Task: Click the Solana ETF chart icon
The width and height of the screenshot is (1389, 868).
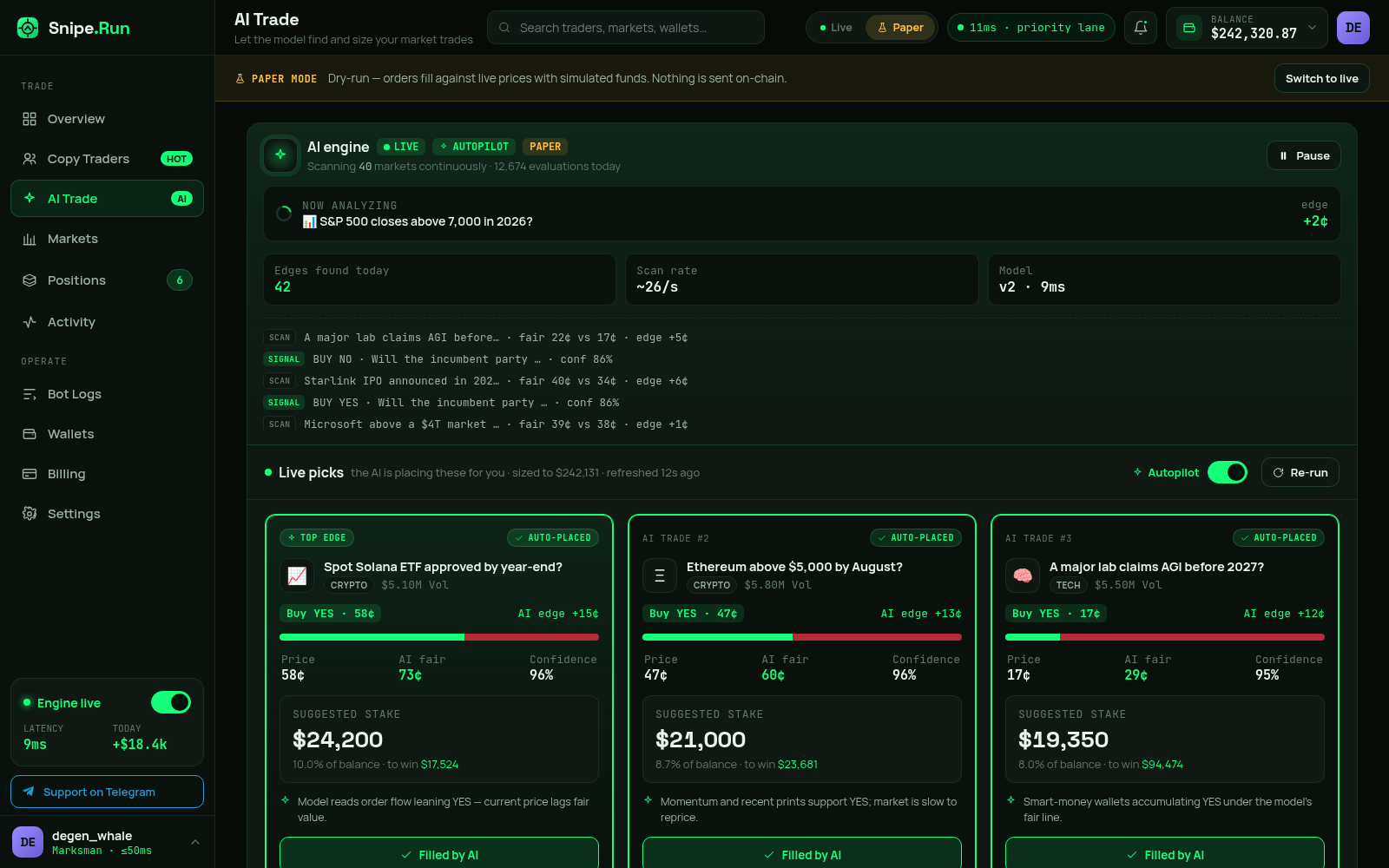Action: [x=297, y=575]
